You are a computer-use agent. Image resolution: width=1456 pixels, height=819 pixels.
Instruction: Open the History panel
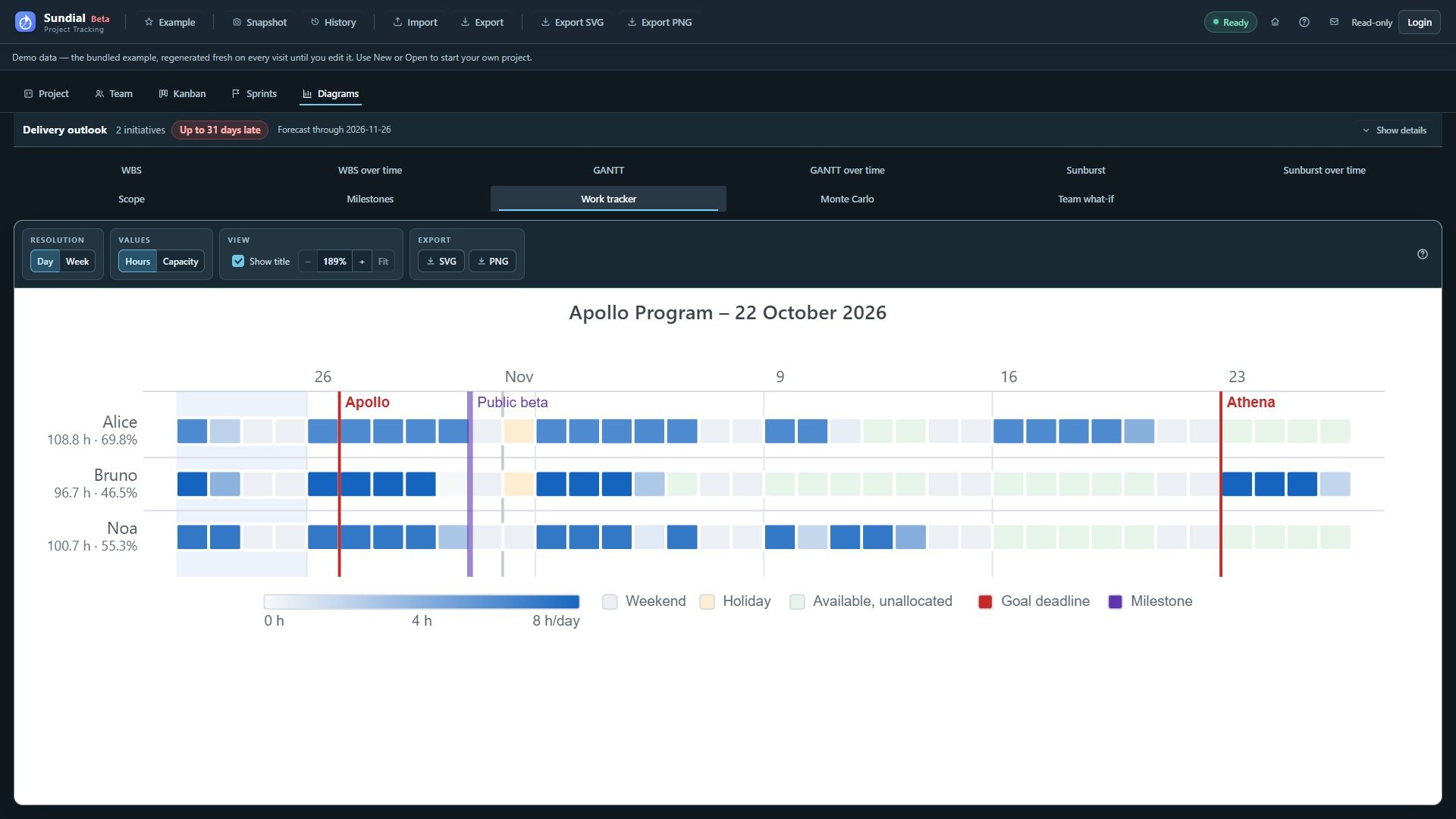tap(333, 22)
